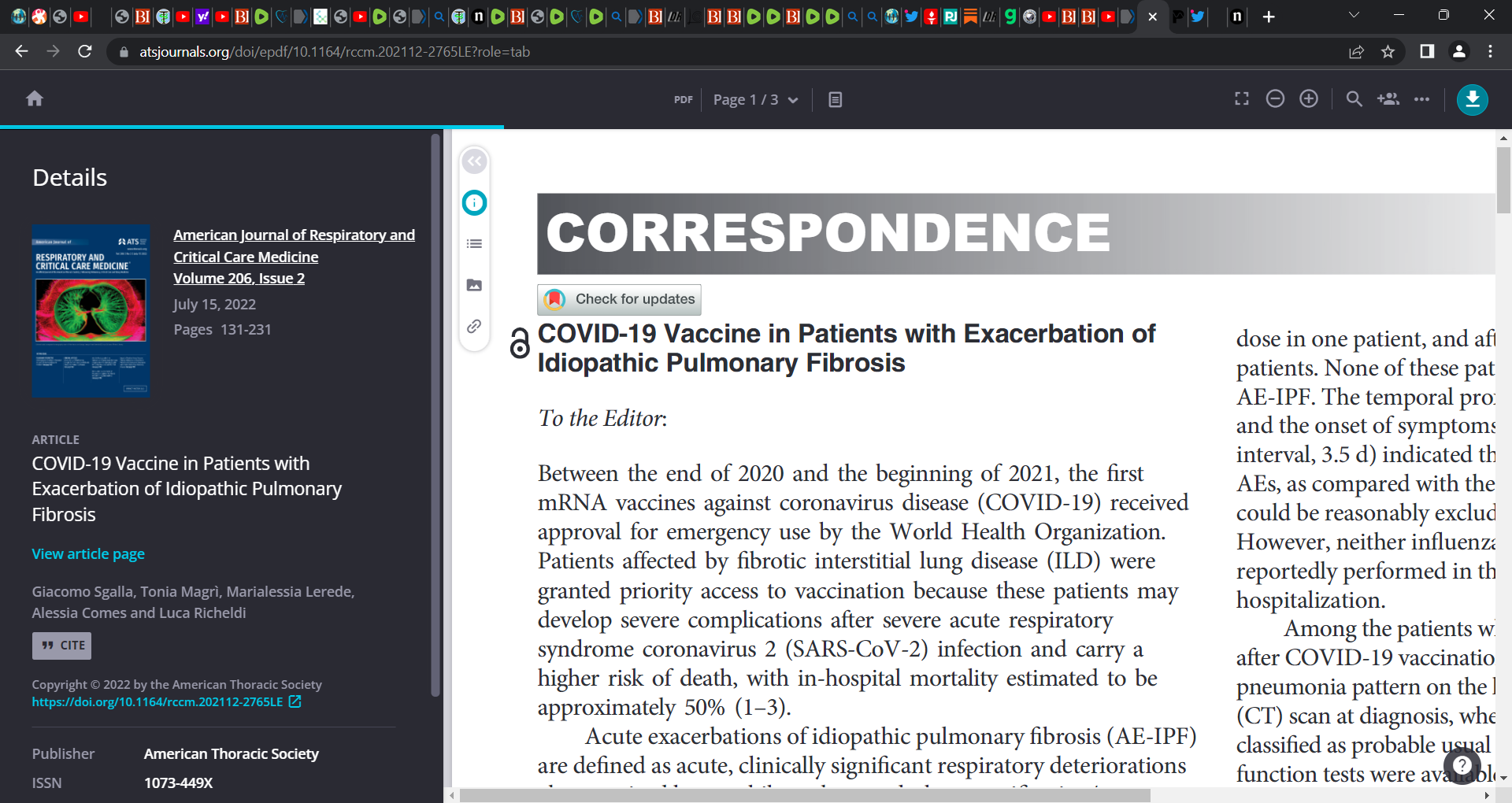The height and width of the screenshot is (803, 1512).
Task: Open Chrome three-dot menu
Action: pos(1490,51)
